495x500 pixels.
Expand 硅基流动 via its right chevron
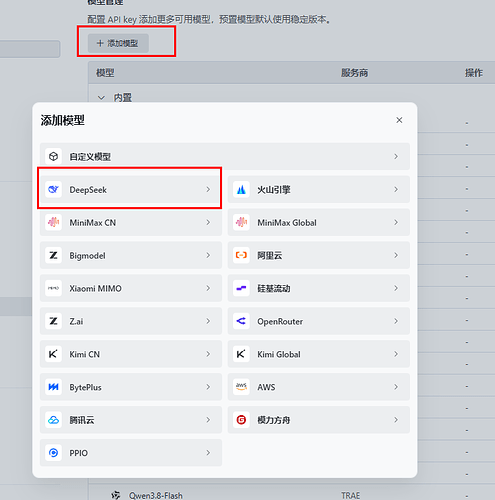point(396,288)
